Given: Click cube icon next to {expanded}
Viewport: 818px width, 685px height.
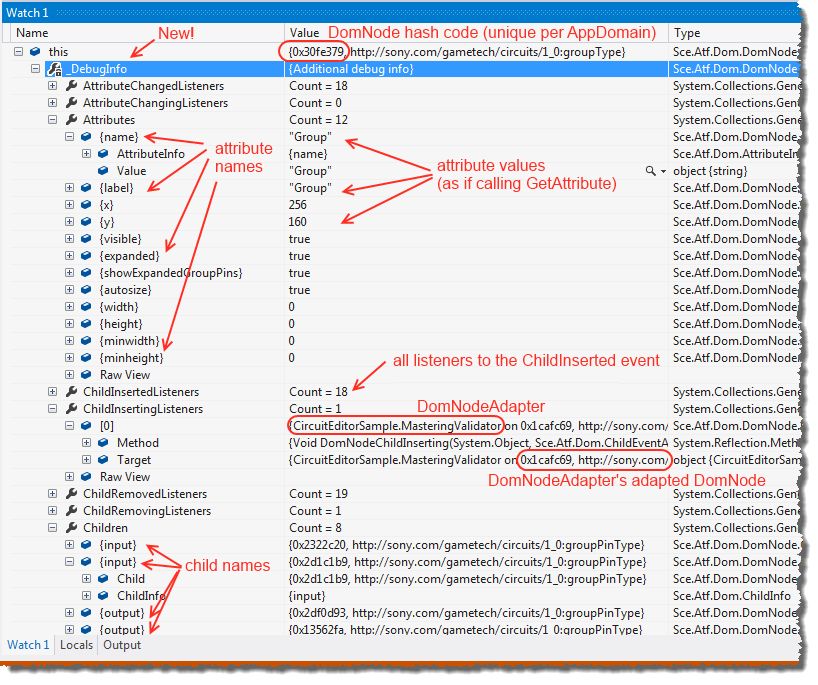Looking at the screenshot, I should click(86, 256).
